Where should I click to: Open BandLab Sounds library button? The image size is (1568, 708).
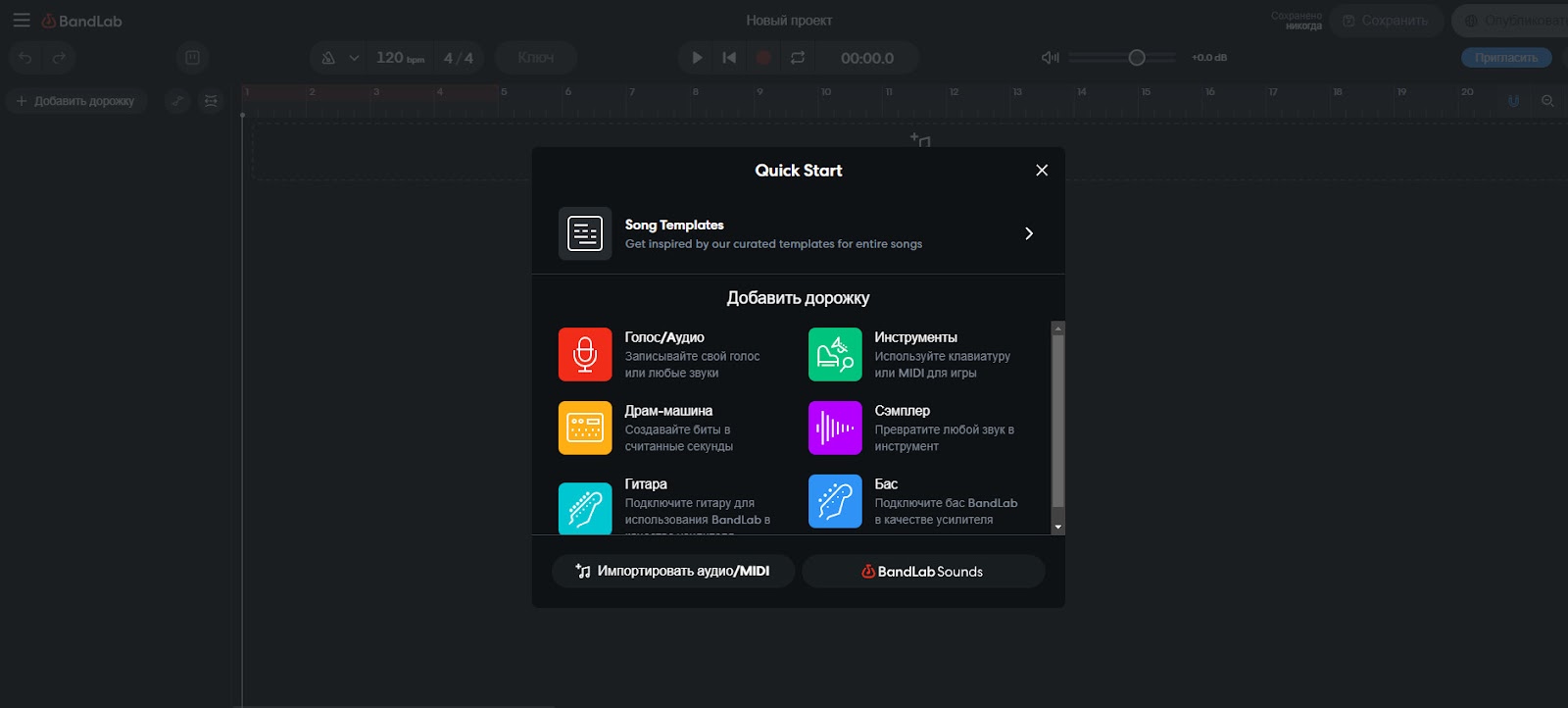[x=923, y=571]
